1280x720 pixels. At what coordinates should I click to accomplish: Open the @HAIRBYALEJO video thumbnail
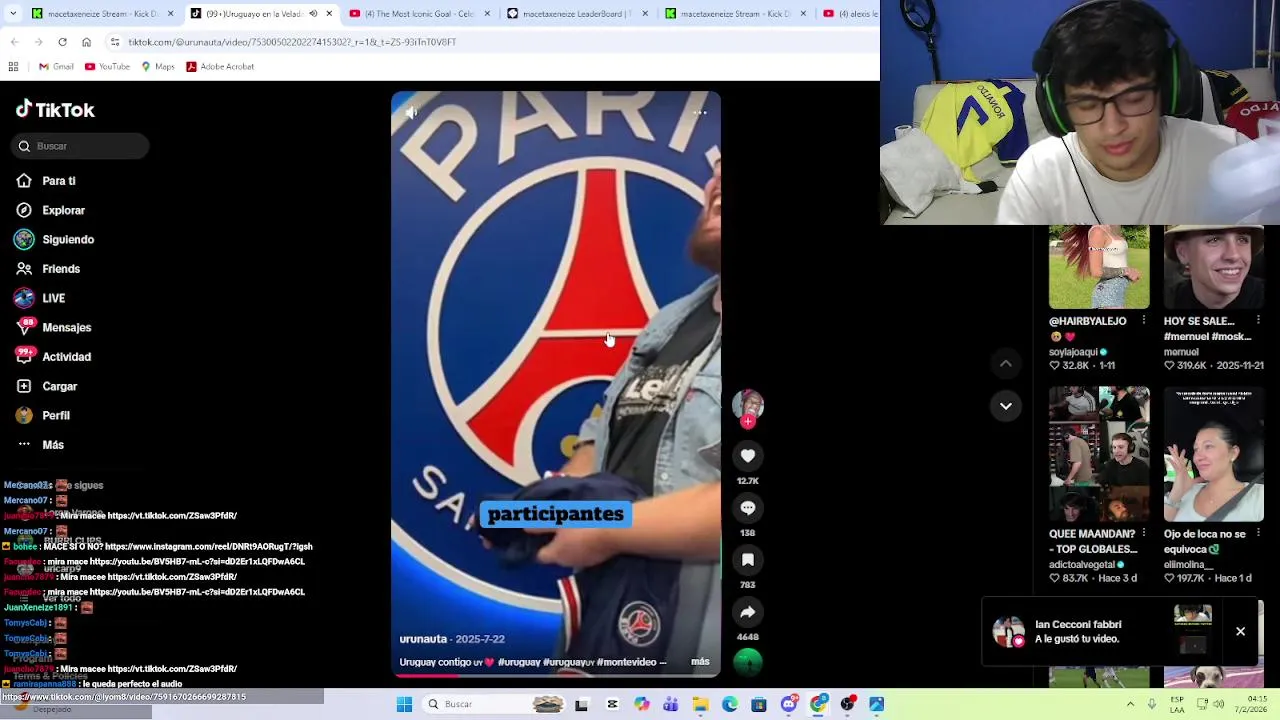[x=1099, y=267]
